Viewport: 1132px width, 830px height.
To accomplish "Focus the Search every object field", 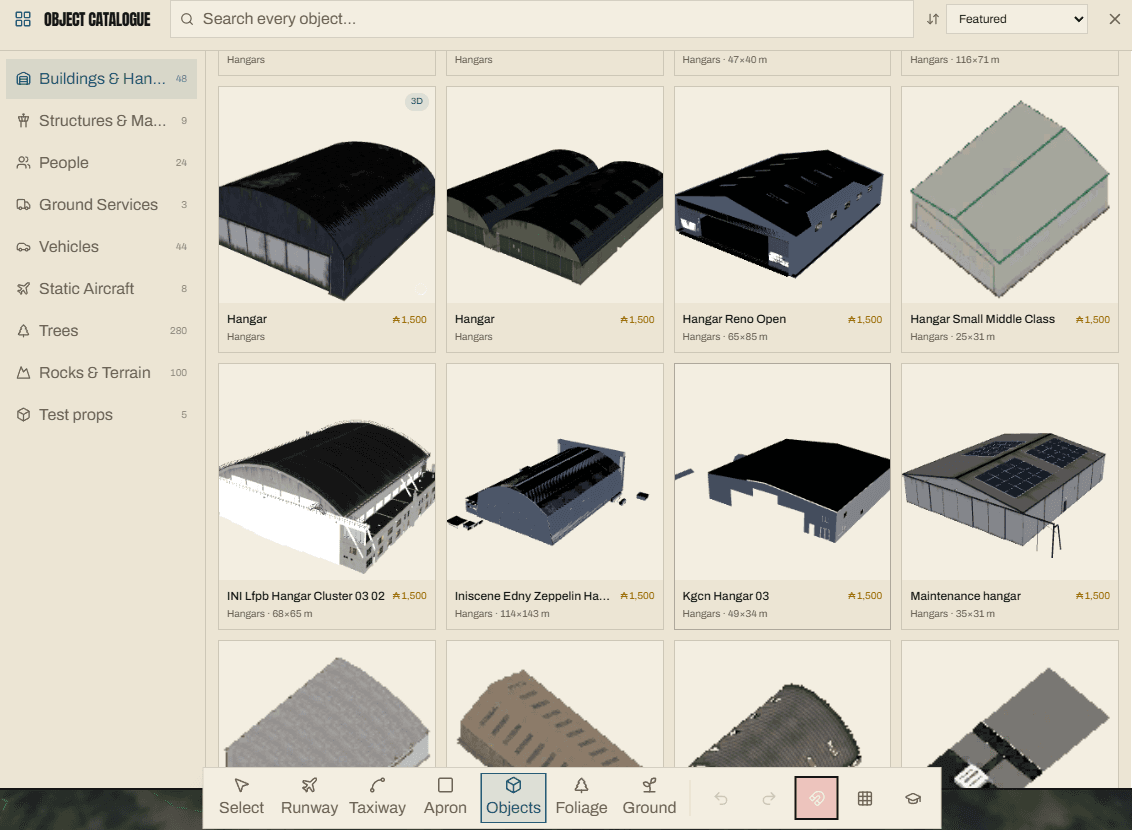I will click(541, 19).
